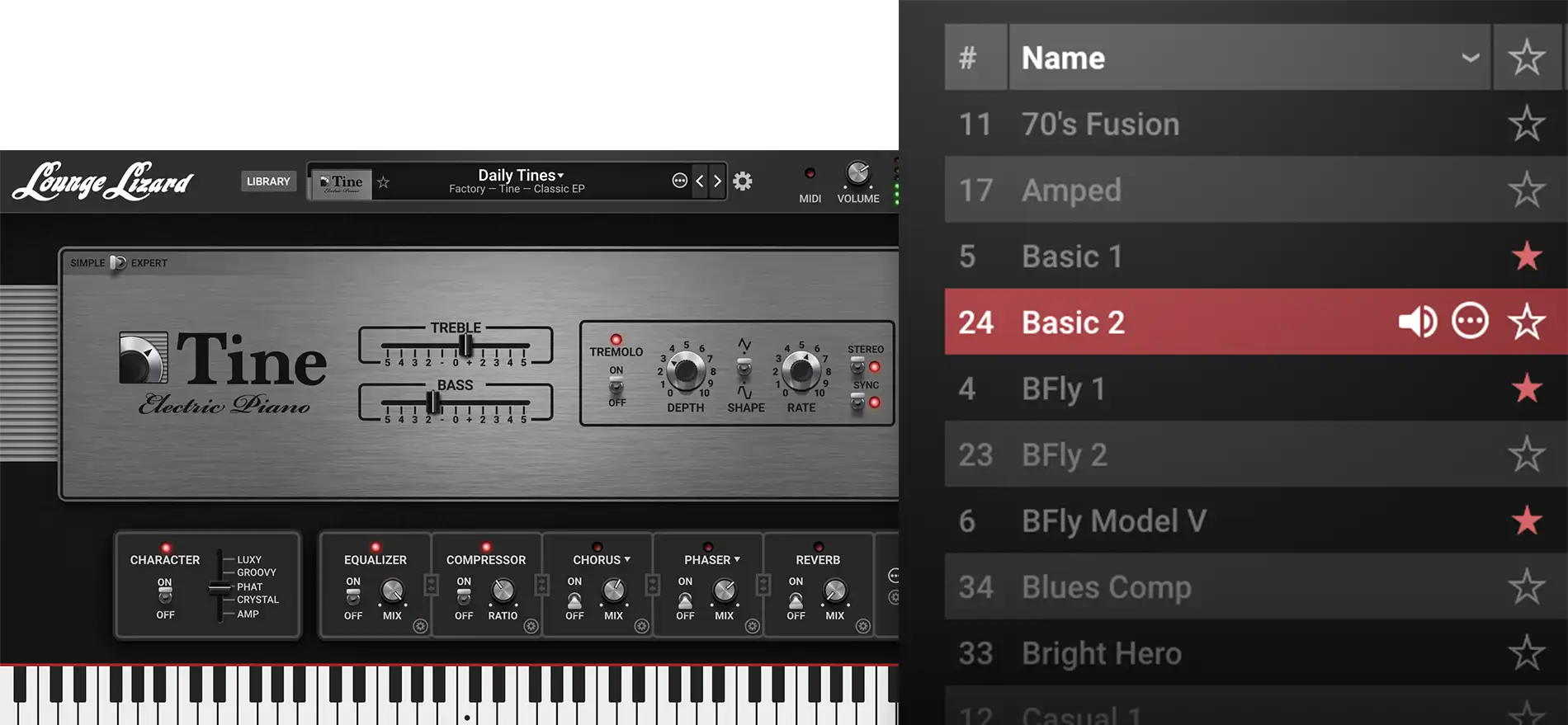This screenshot has width=1568, height=725.
Task: Switch the Simple/Expert mode toggle
Action: 118,263
